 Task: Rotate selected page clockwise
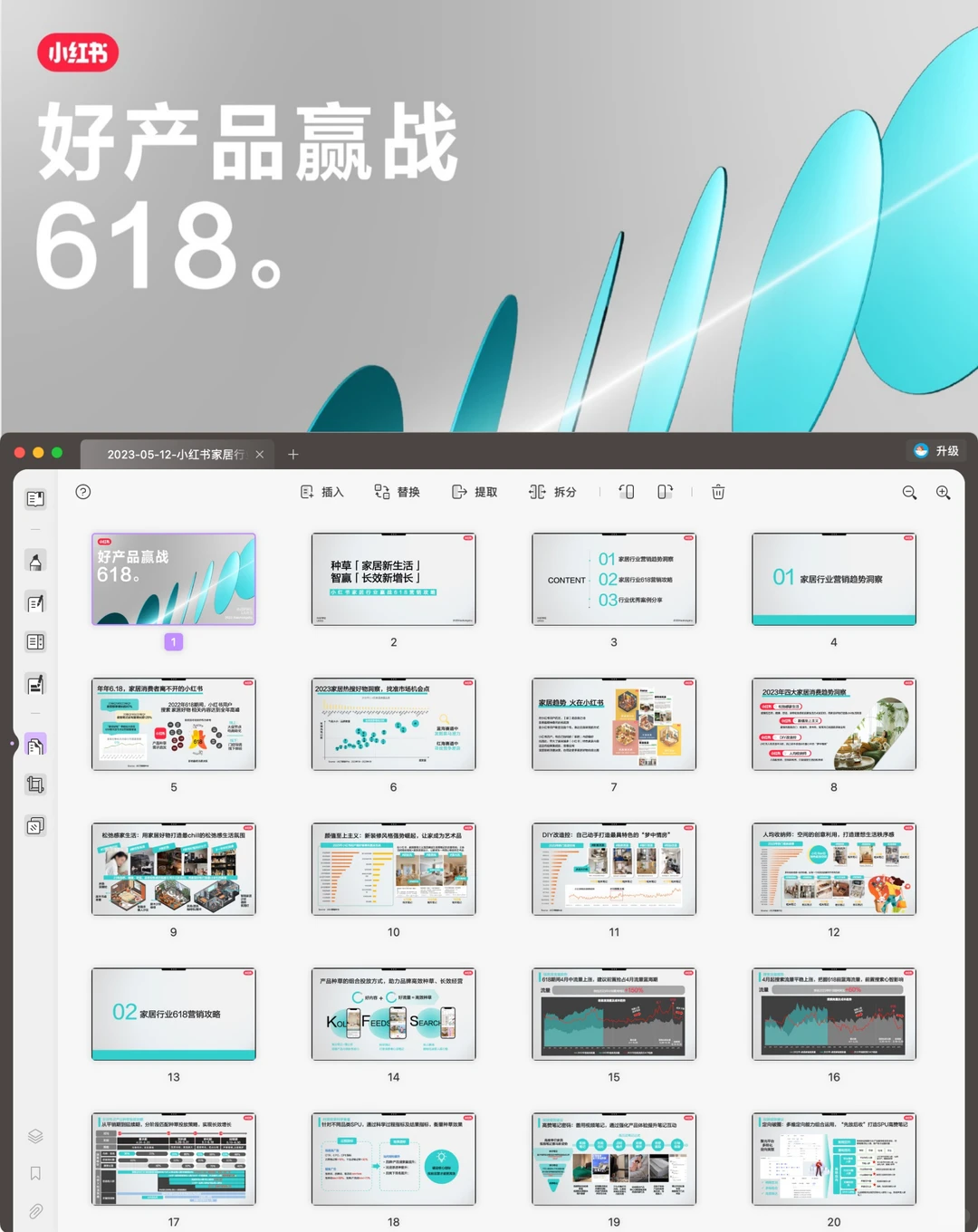tap(665, 492)
